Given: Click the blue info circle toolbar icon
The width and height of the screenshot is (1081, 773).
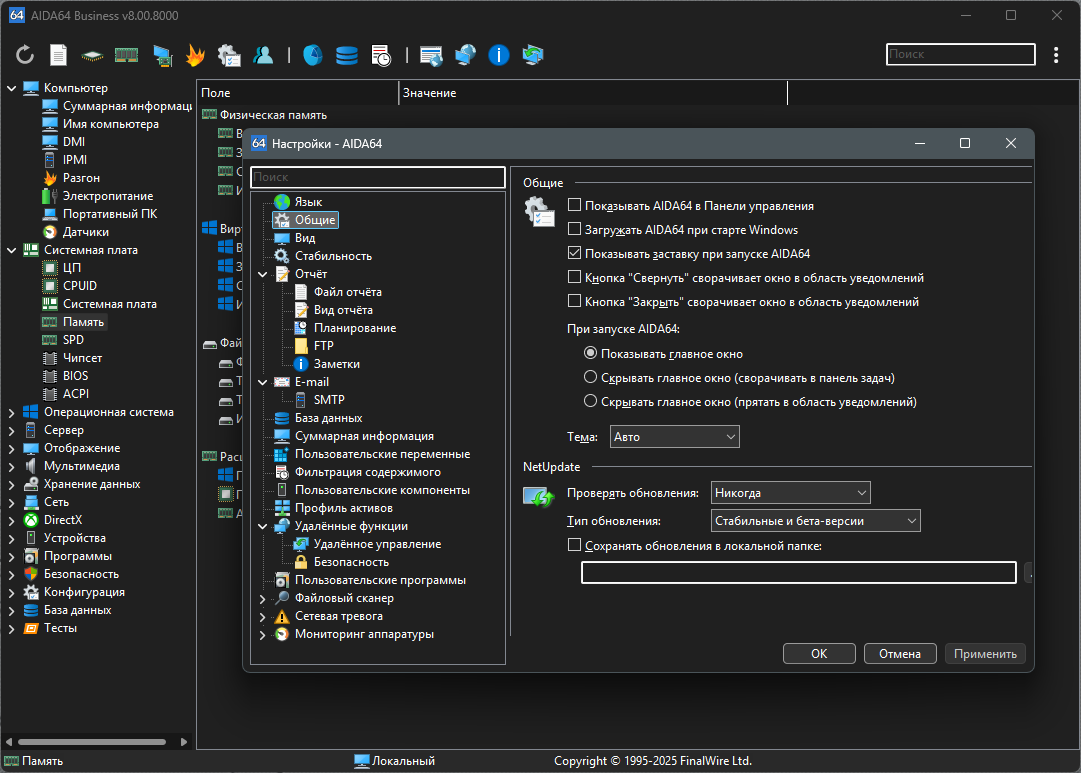Looking at the screenshot, I should pos(499,55).
